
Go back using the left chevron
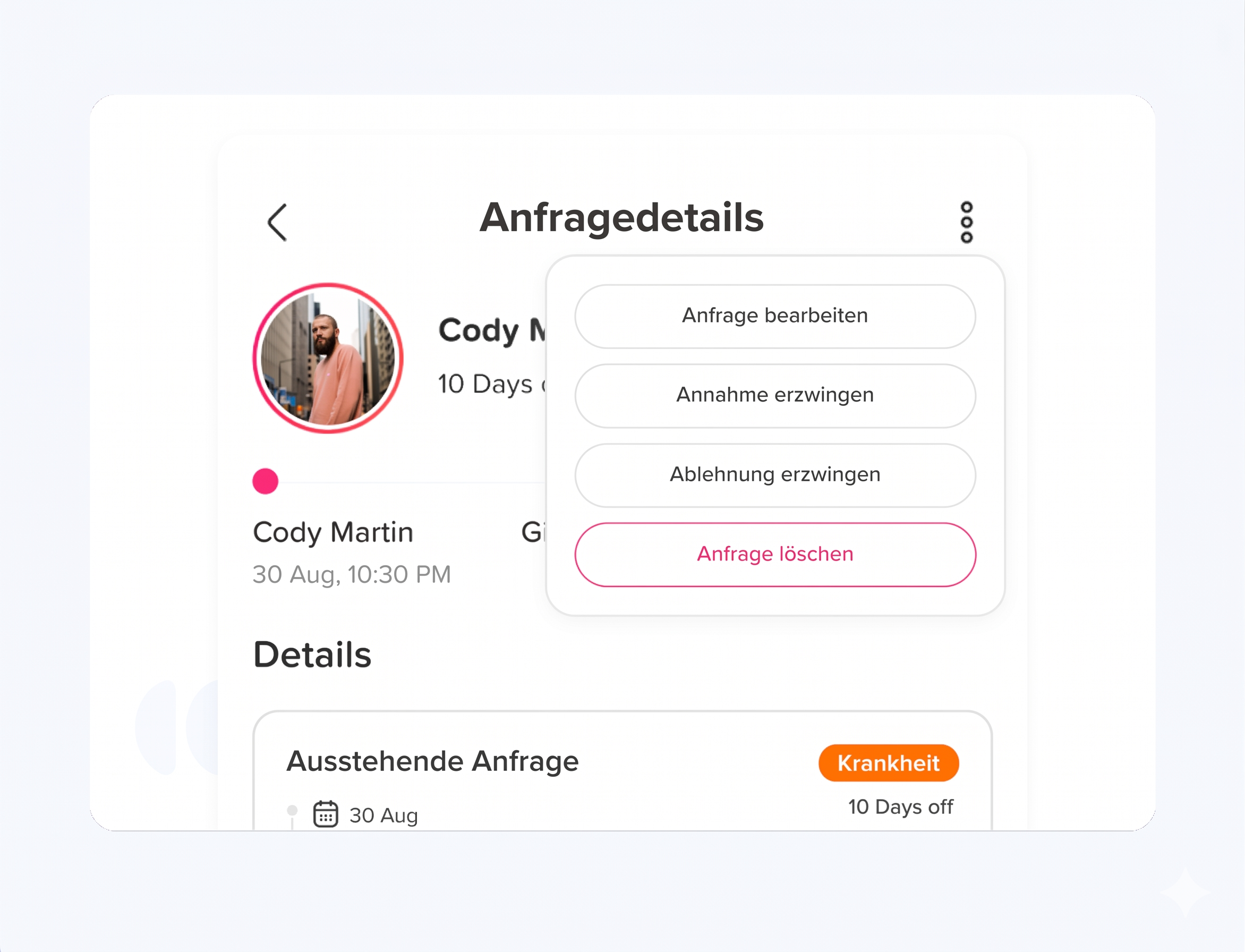coord(277,223)
